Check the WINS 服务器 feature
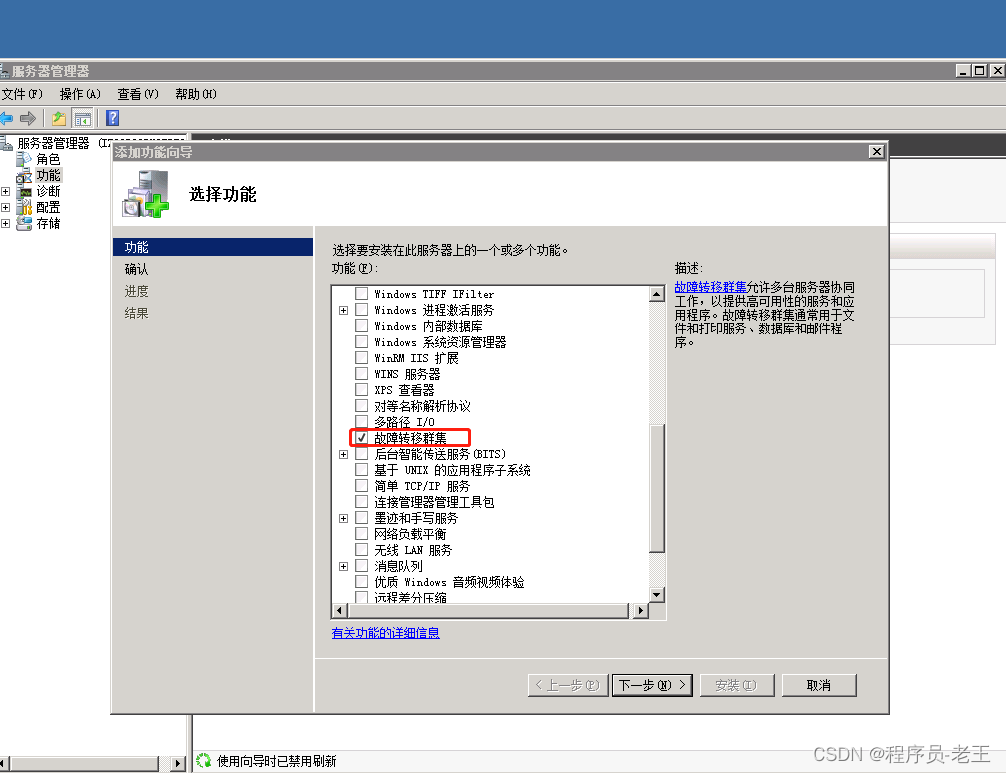 click(x=362, y=374)
